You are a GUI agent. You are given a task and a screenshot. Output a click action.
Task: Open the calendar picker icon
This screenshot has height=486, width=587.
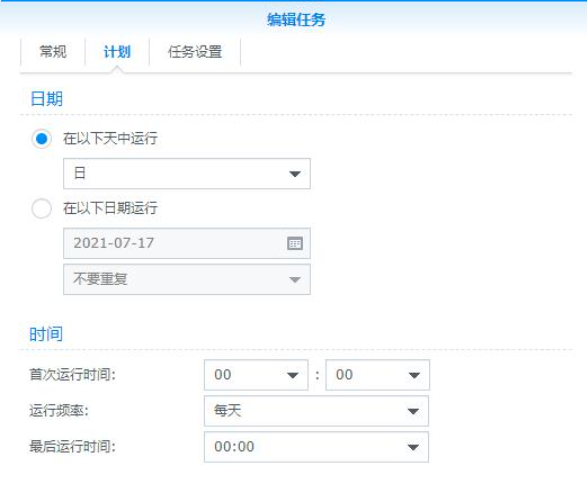[x=295, y=243]
